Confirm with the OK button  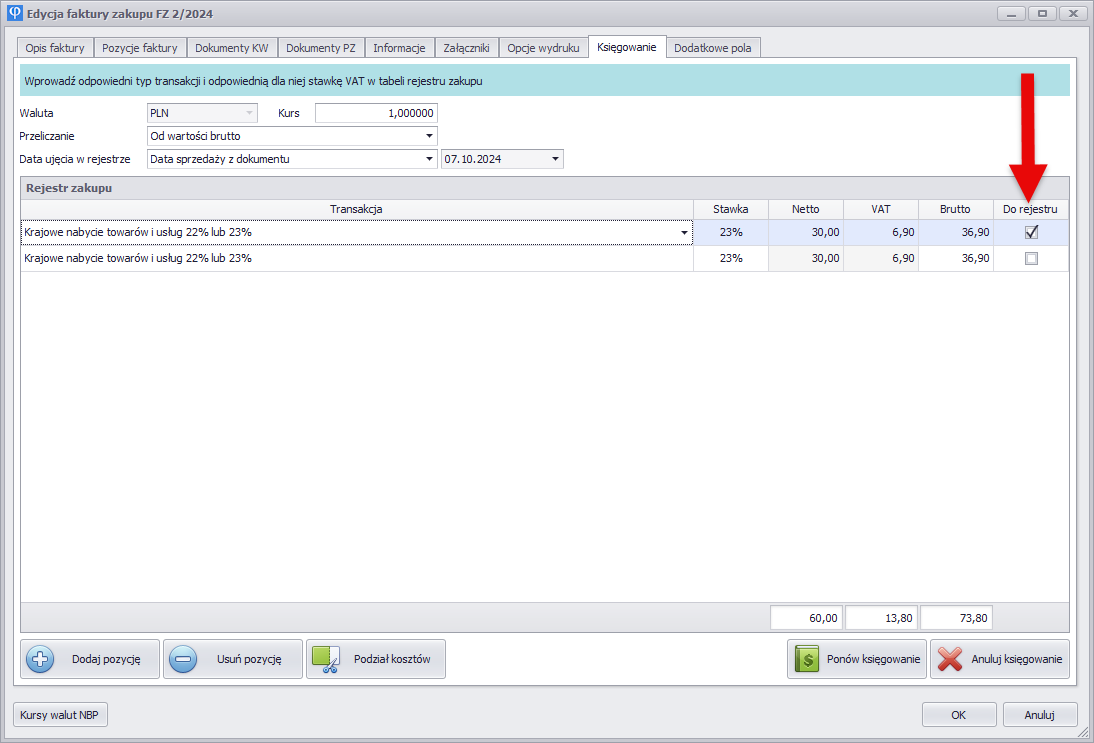click(958, 715)
